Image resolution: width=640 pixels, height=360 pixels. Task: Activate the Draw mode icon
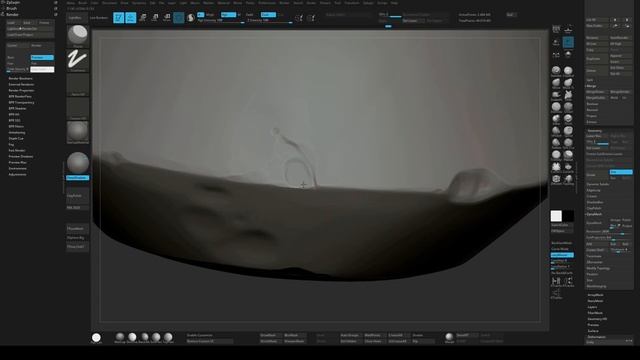(131, 18)
